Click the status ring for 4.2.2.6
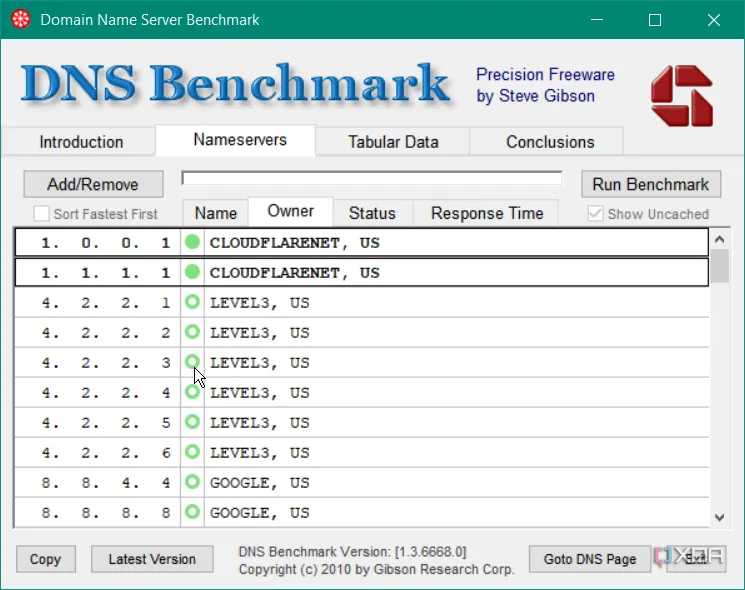Screen dimensions: 745x590 192,452
